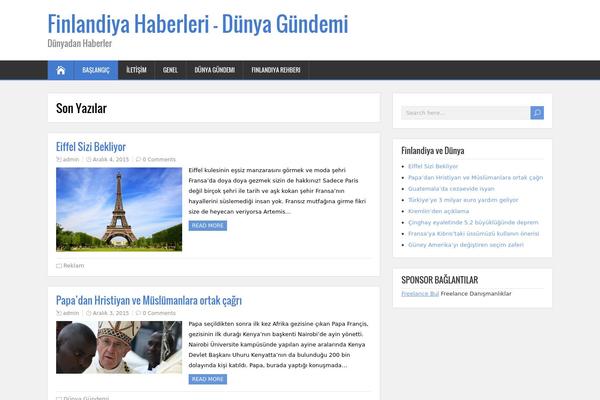Click the calendar icon beside Aralık 4
The image size is (600, 400).
[89, 159]
